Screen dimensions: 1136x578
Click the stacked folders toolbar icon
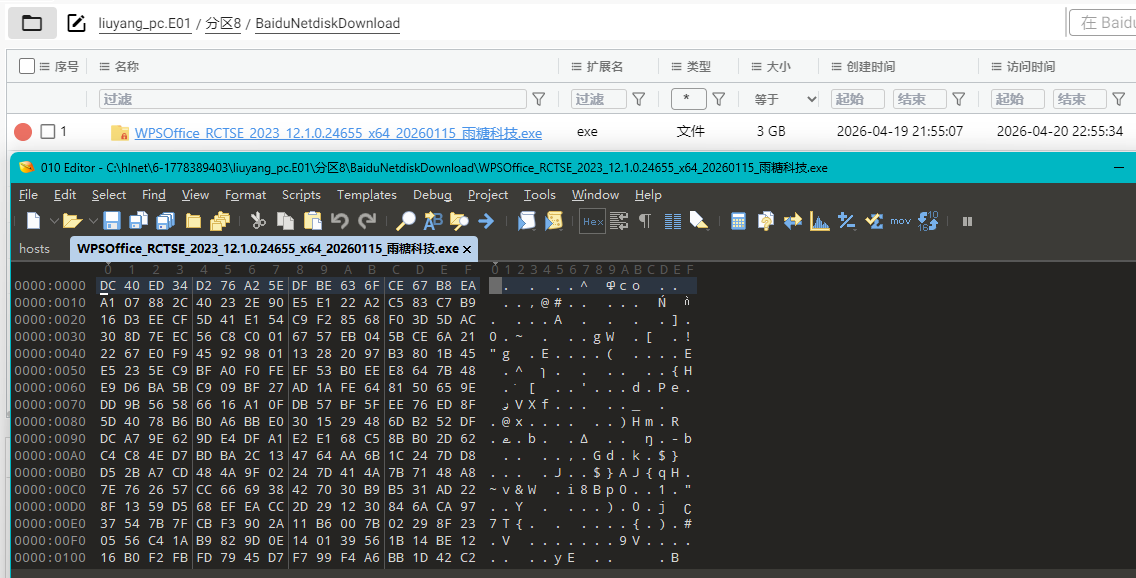tap(220, 221)
